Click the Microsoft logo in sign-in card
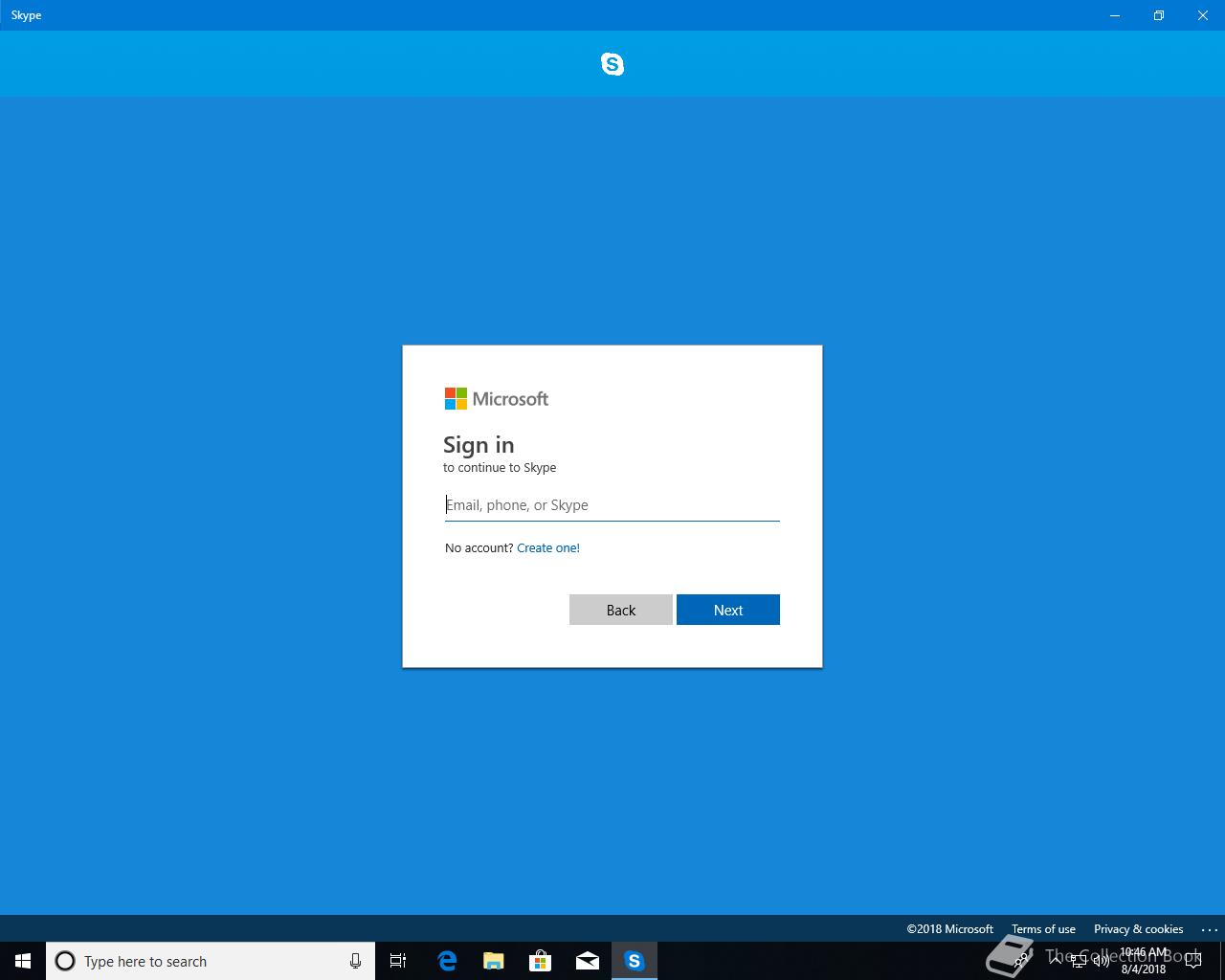This screenshot has width=1225, height=980. tap(496, 398)
